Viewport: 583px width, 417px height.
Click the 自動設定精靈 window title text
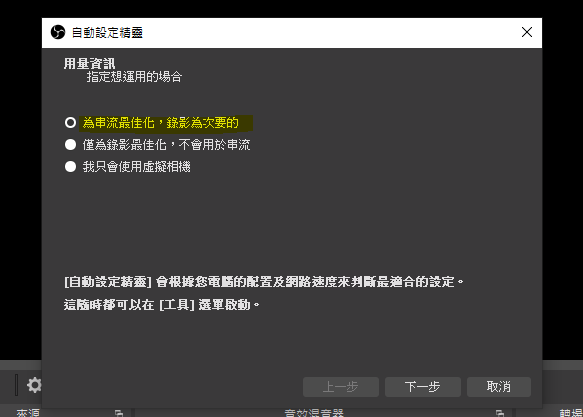[107, 33]
